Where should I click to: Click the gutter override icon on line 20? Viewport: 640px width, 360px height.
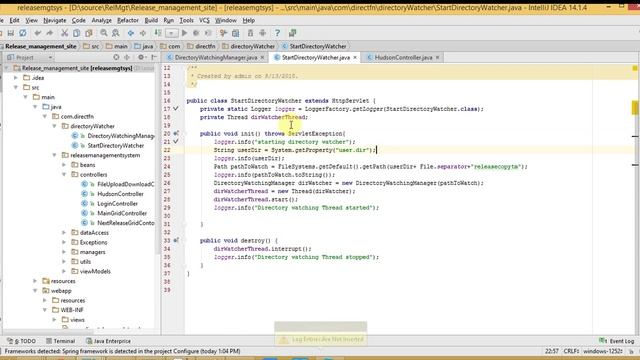coord(176,133)
